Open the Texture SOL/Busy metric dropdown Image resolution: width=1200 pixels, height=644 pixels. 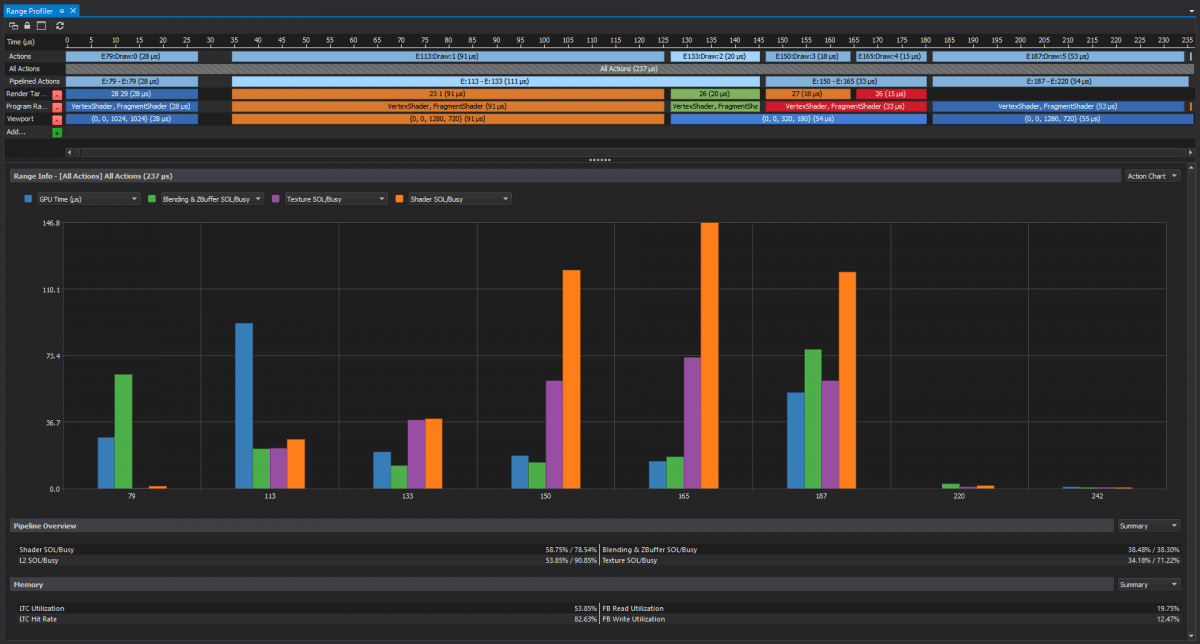tap(336, 199)
